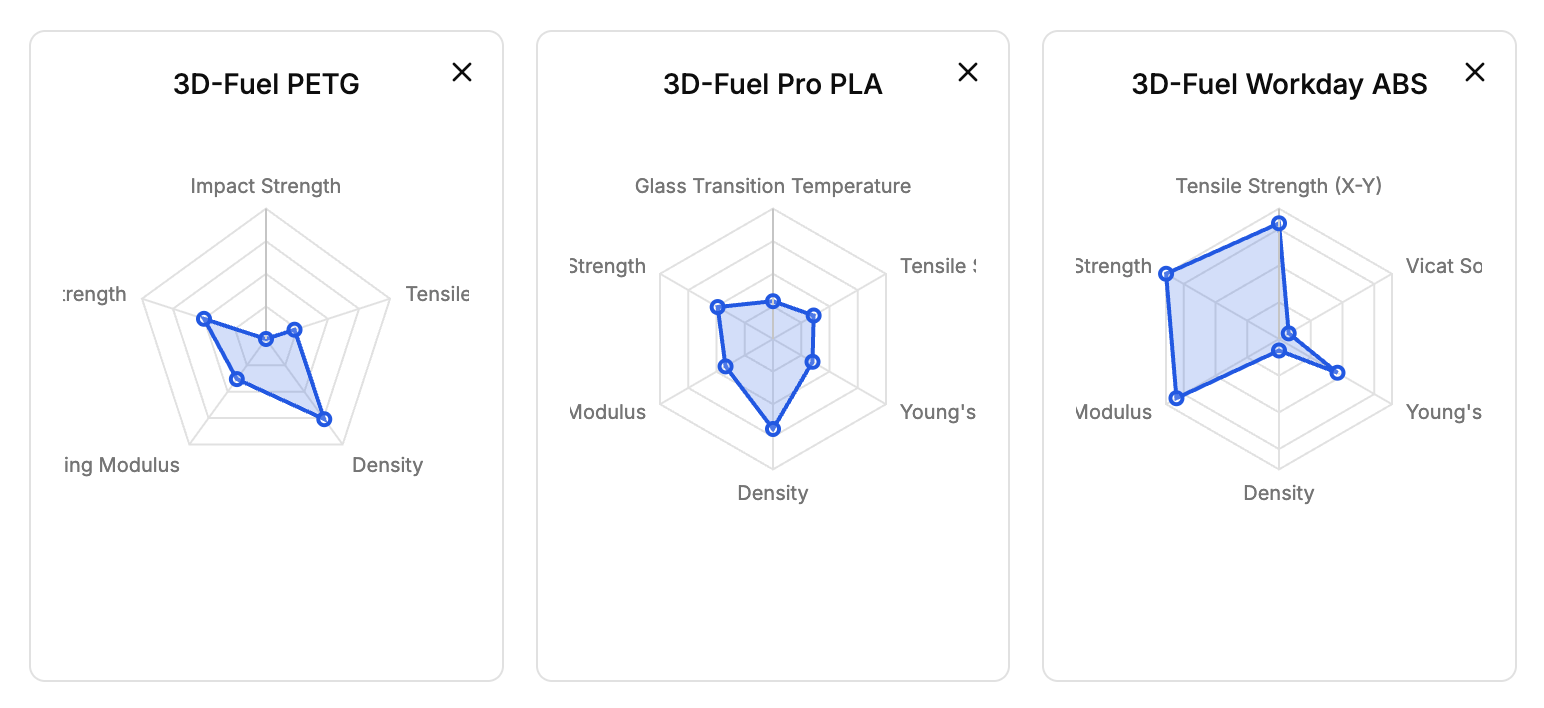Click the Impact Strength axis label

[x=266, y=186]
